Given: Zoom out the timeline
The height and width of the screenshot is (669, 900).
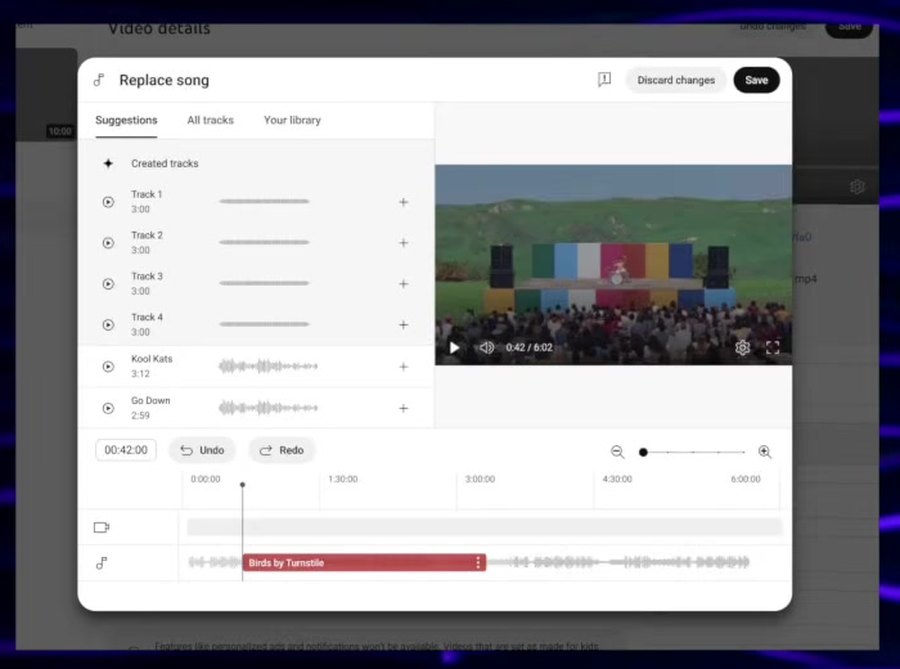Looking at the screenshot, I should [x=617, y=452].
